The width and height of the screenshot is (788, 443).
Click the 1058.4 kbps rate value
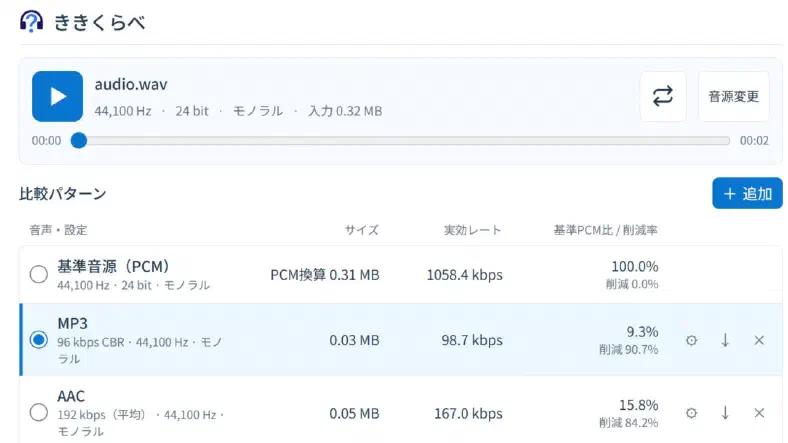tap(465, 275)
